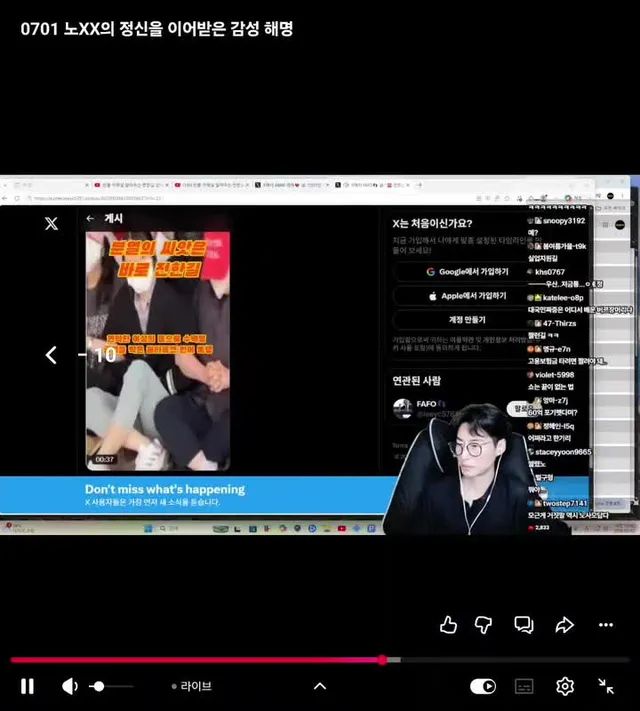Toggle subtitles with the captions icon
Image resolution: width=640 pixels, height=711 pixels.
524,686
